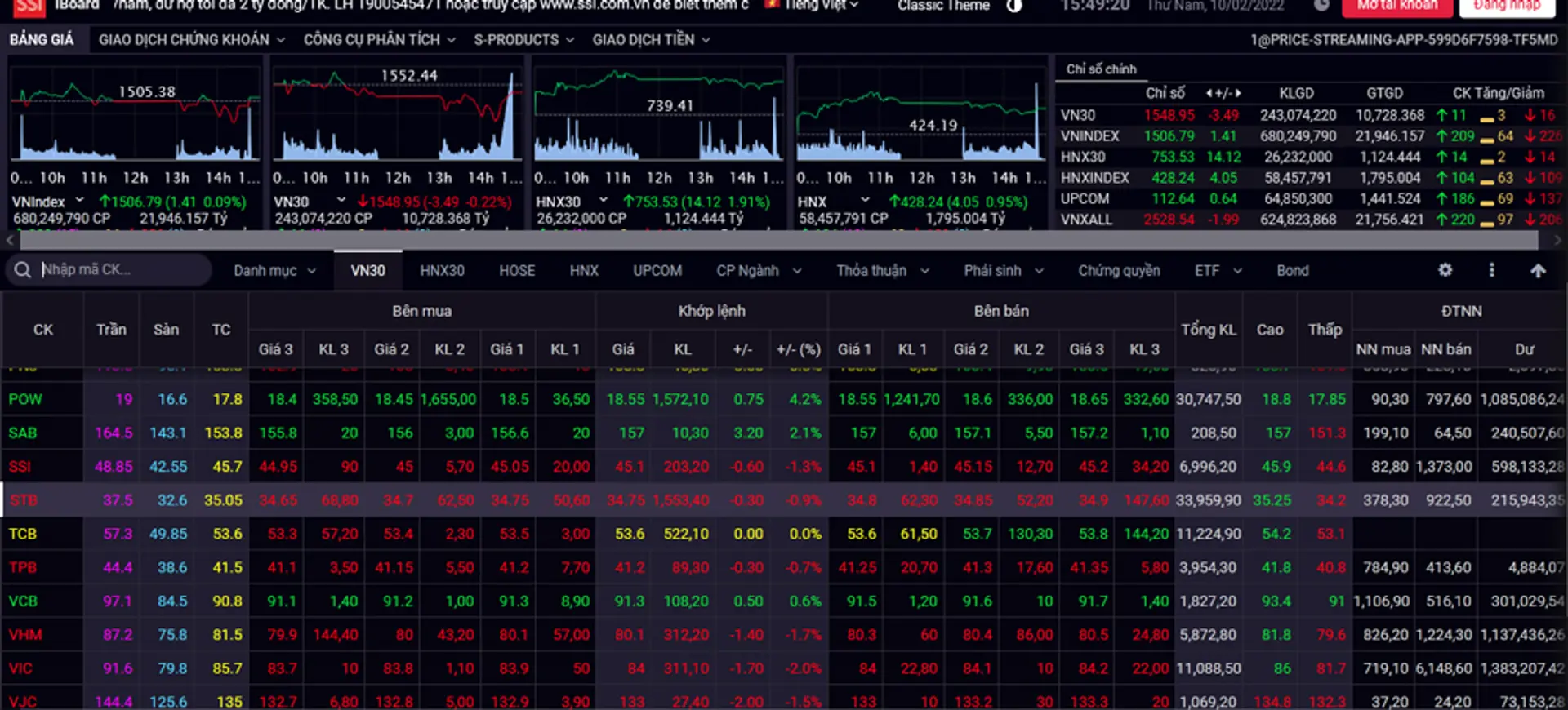Screen dimensions: 1568x710
Task: Switch to the UPCOM board tab
Action: [x=657, y=270]
